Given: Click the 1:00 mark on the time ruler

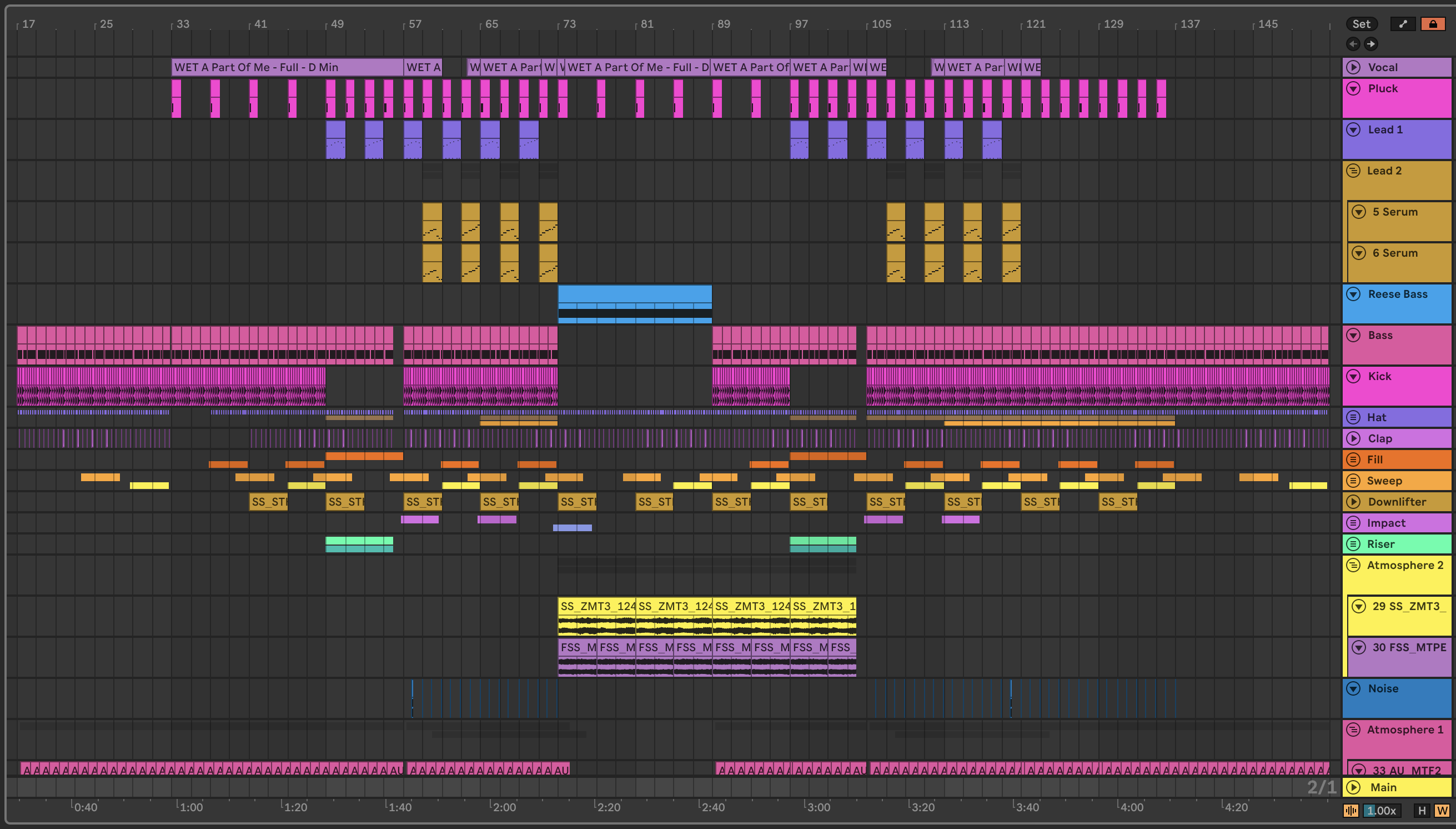Looking at the screenshot, I should (x=190, y=807).
